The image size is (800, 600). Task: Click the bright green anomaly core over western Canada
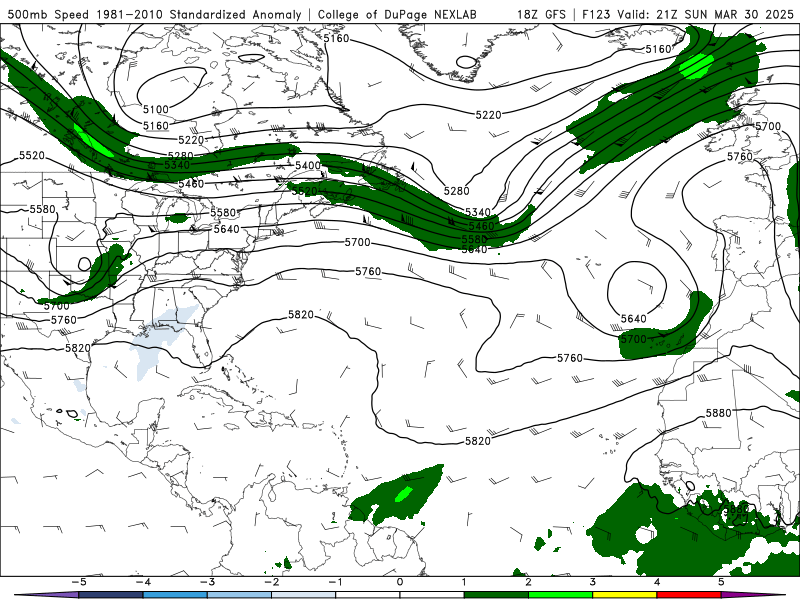93,139
